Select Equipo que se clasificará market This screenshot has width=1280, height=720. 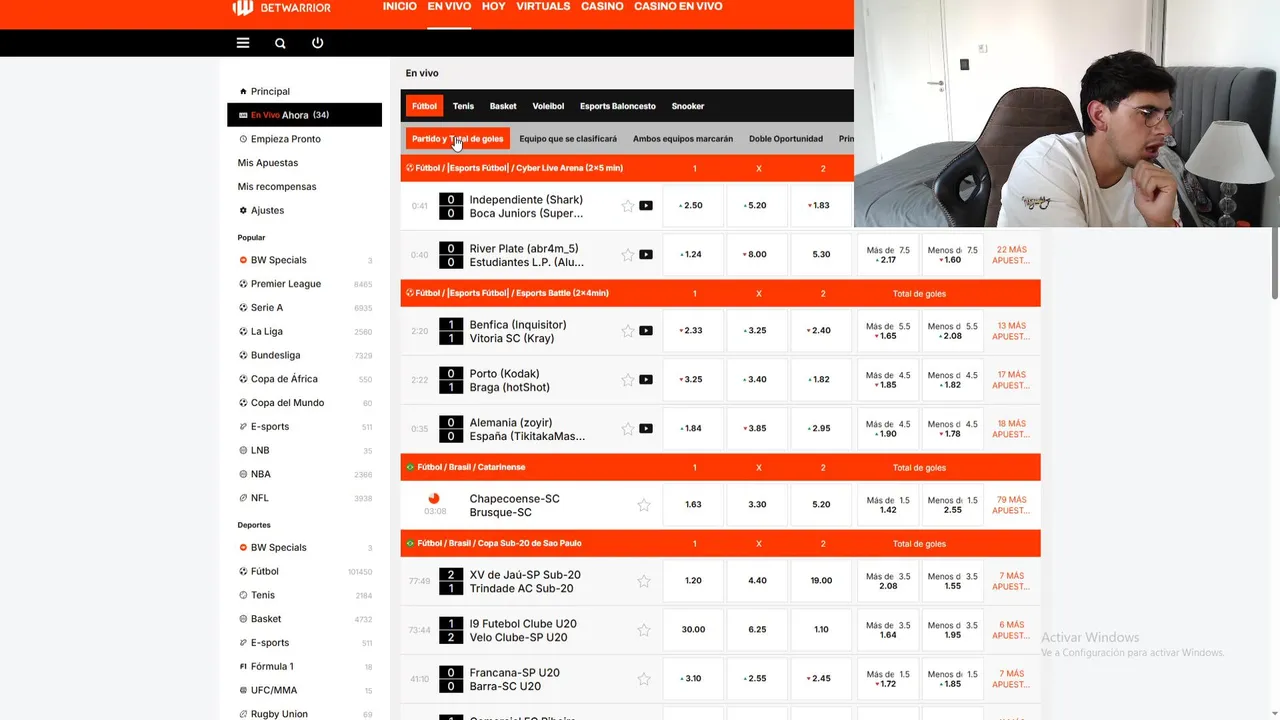568,139
